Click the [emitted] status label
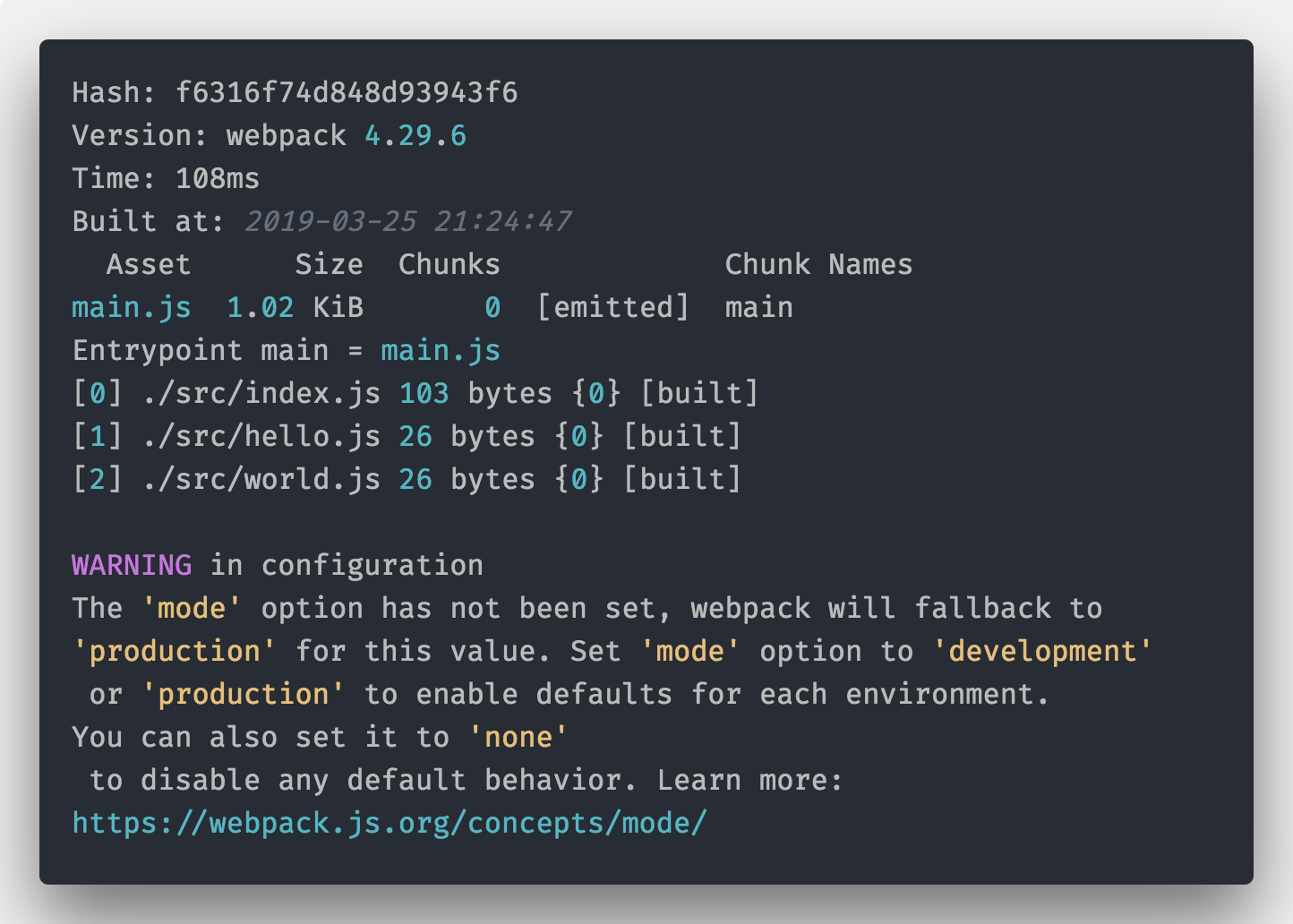 (613, 307)
